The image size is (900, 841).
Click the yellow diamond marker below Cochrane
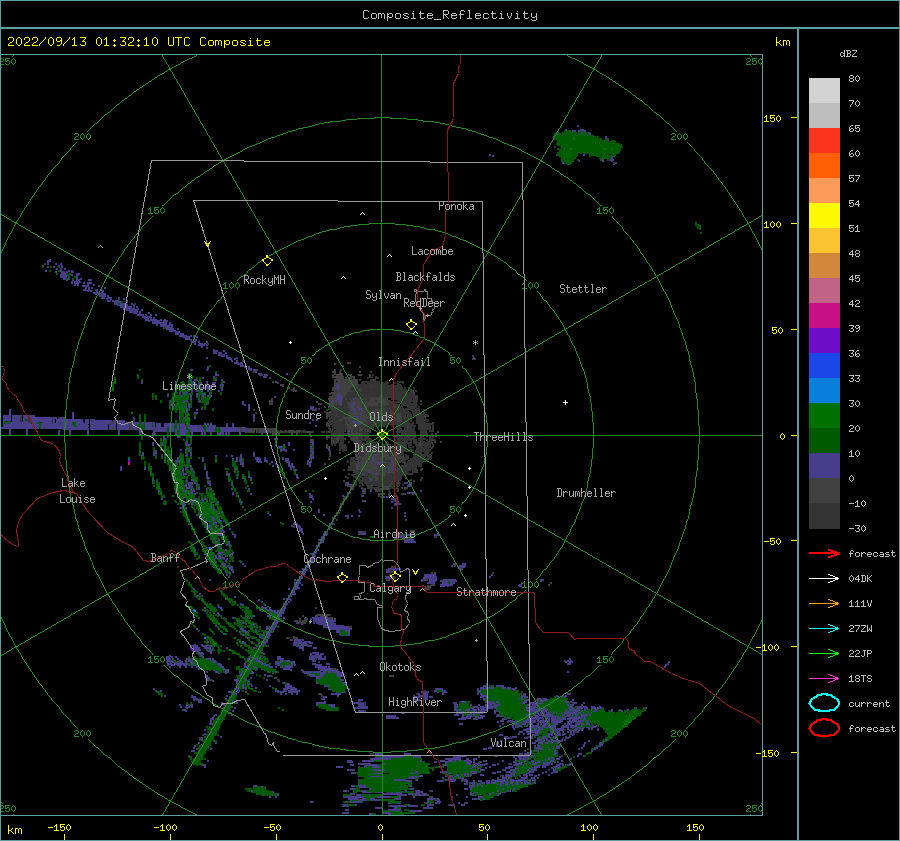[x=343, y=577]
